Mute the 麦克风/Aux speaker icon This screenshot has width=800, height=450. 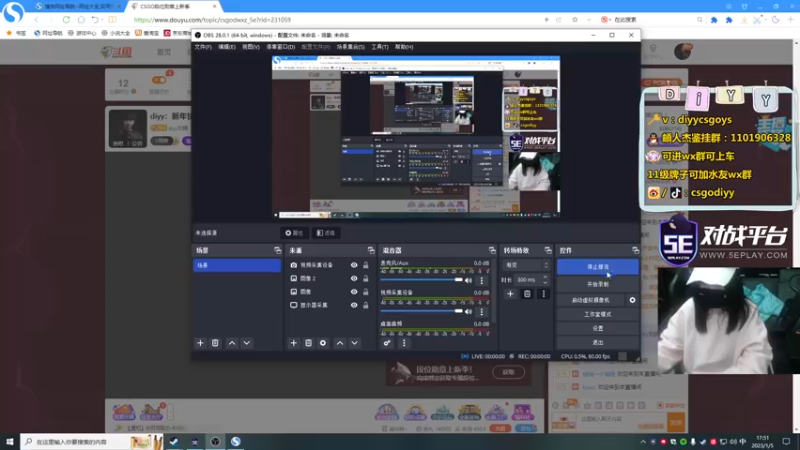tap(468, 280)
